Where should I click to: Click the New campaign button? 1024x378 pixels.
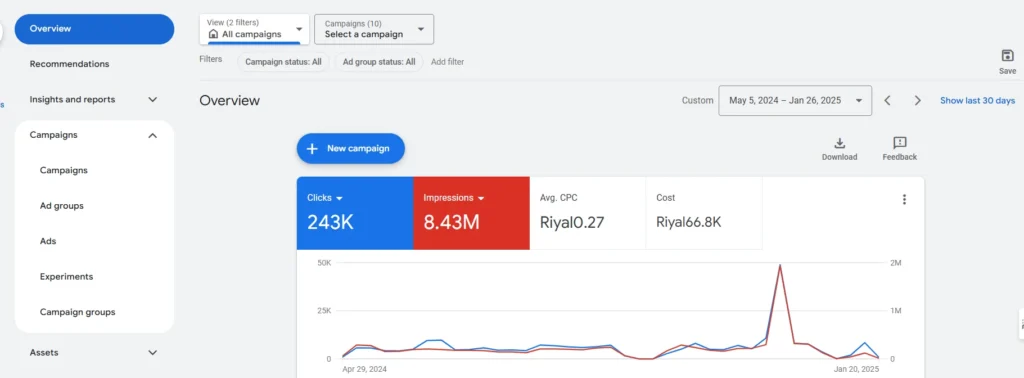pos(351,148)
